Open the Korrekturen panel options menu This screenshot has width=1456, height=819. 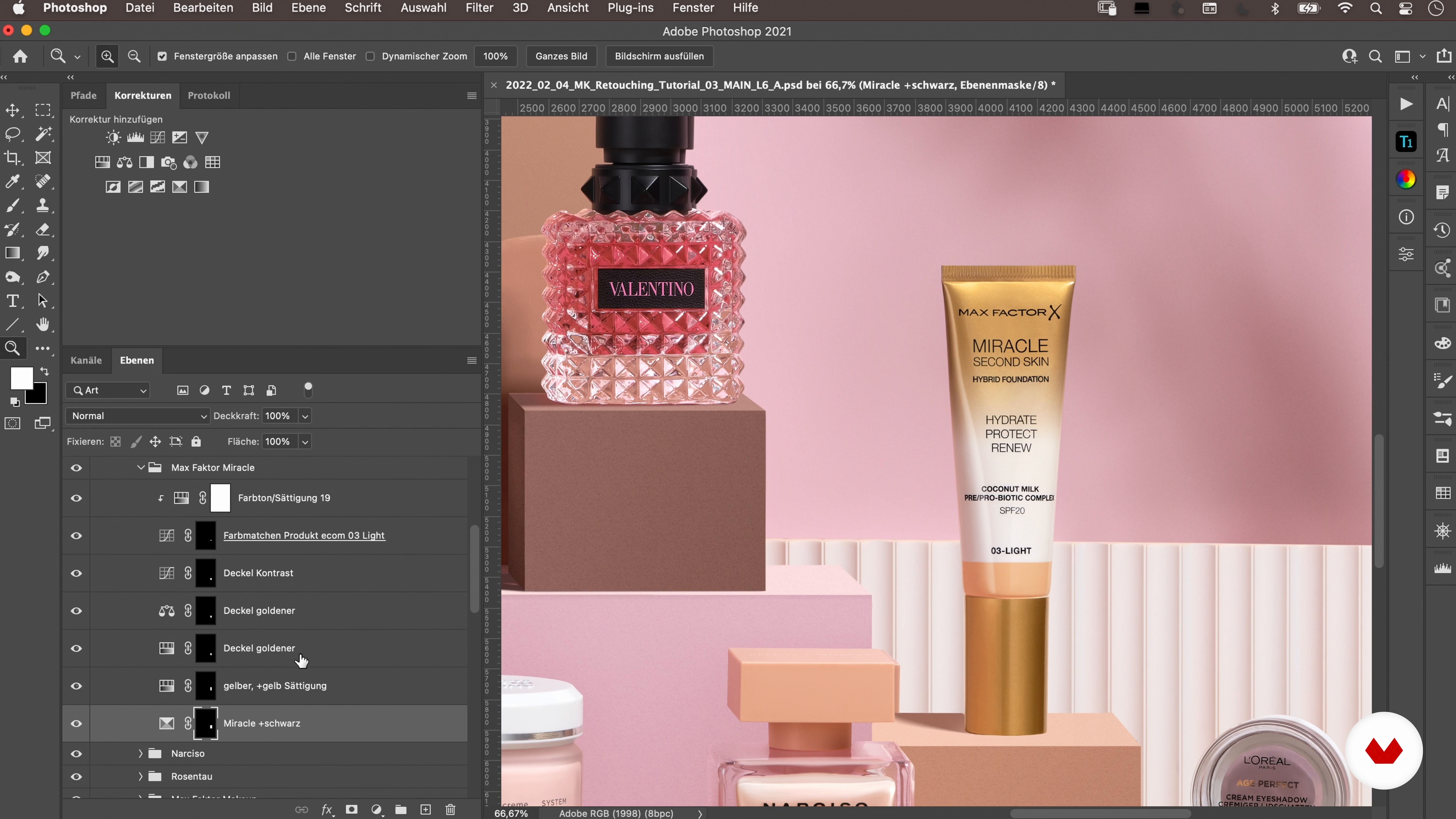(472, 96)
